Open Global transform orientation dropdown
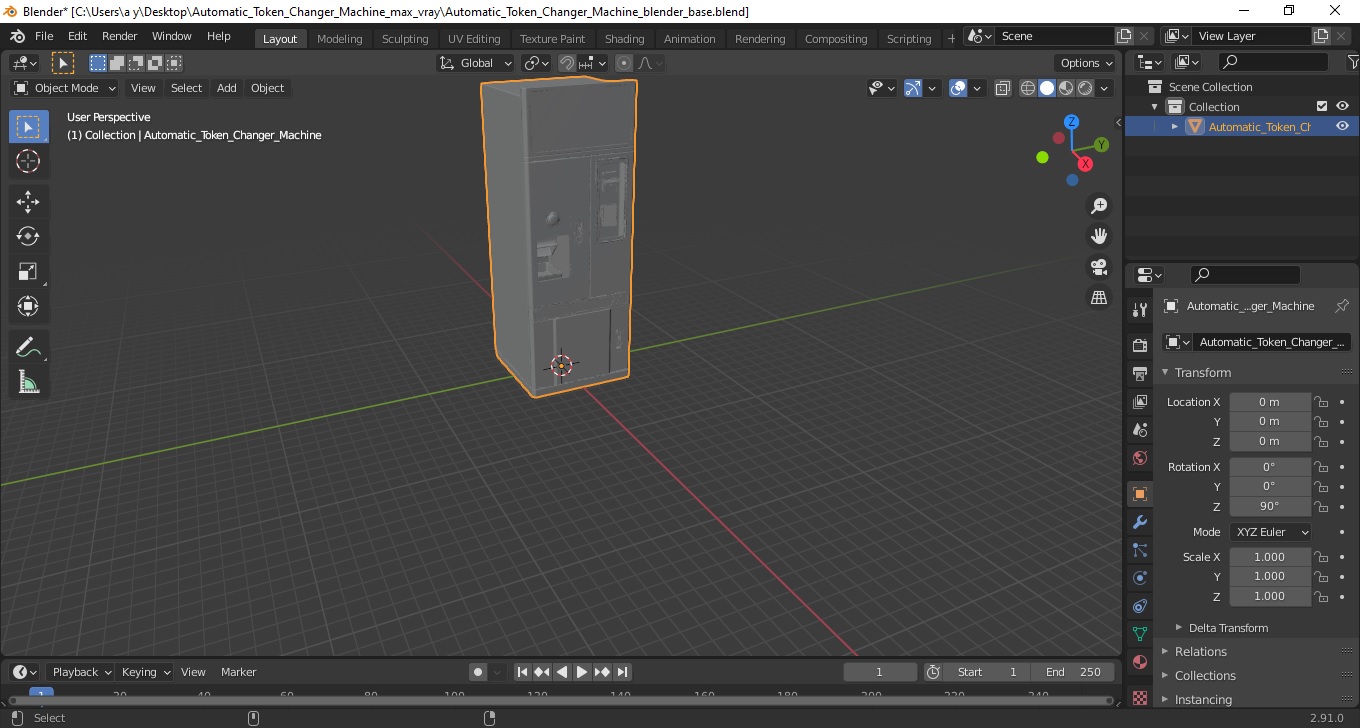The image size is (1360, 728). (x=476, y=63)
